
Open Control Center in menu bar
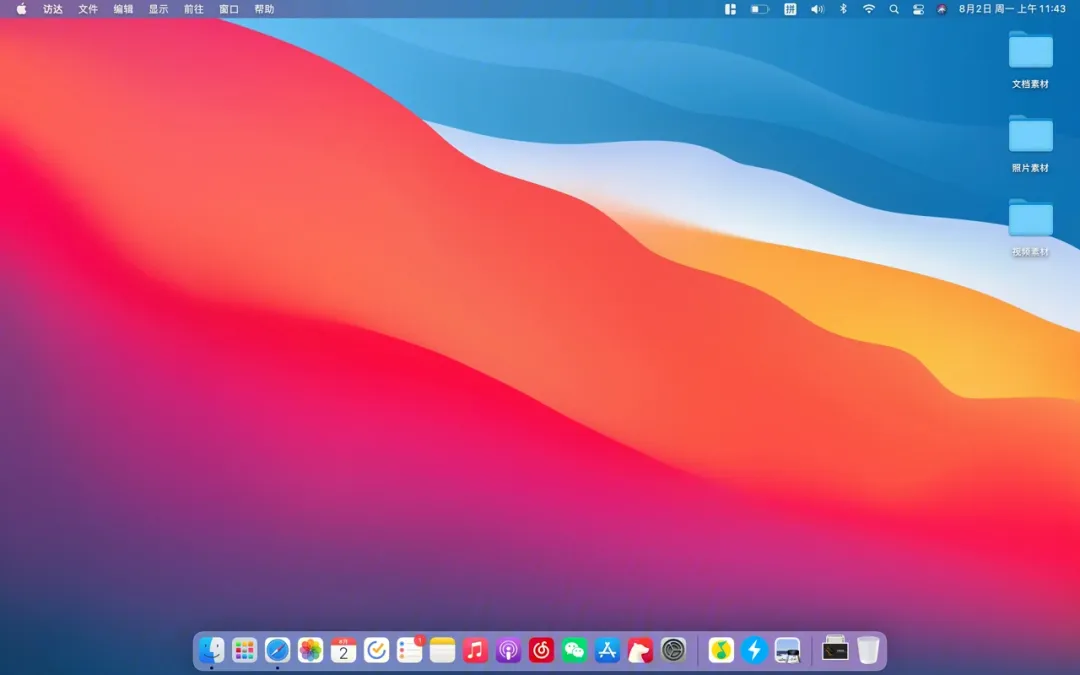pos(918,9)
